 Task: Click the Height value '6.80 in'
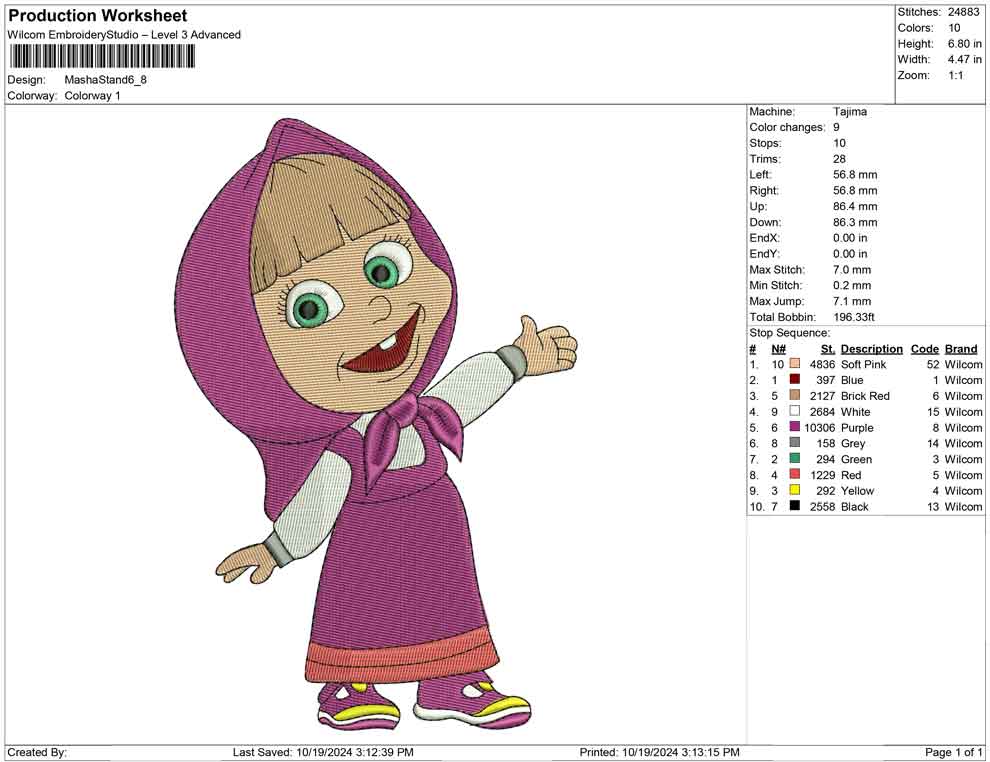click(965, 44)
